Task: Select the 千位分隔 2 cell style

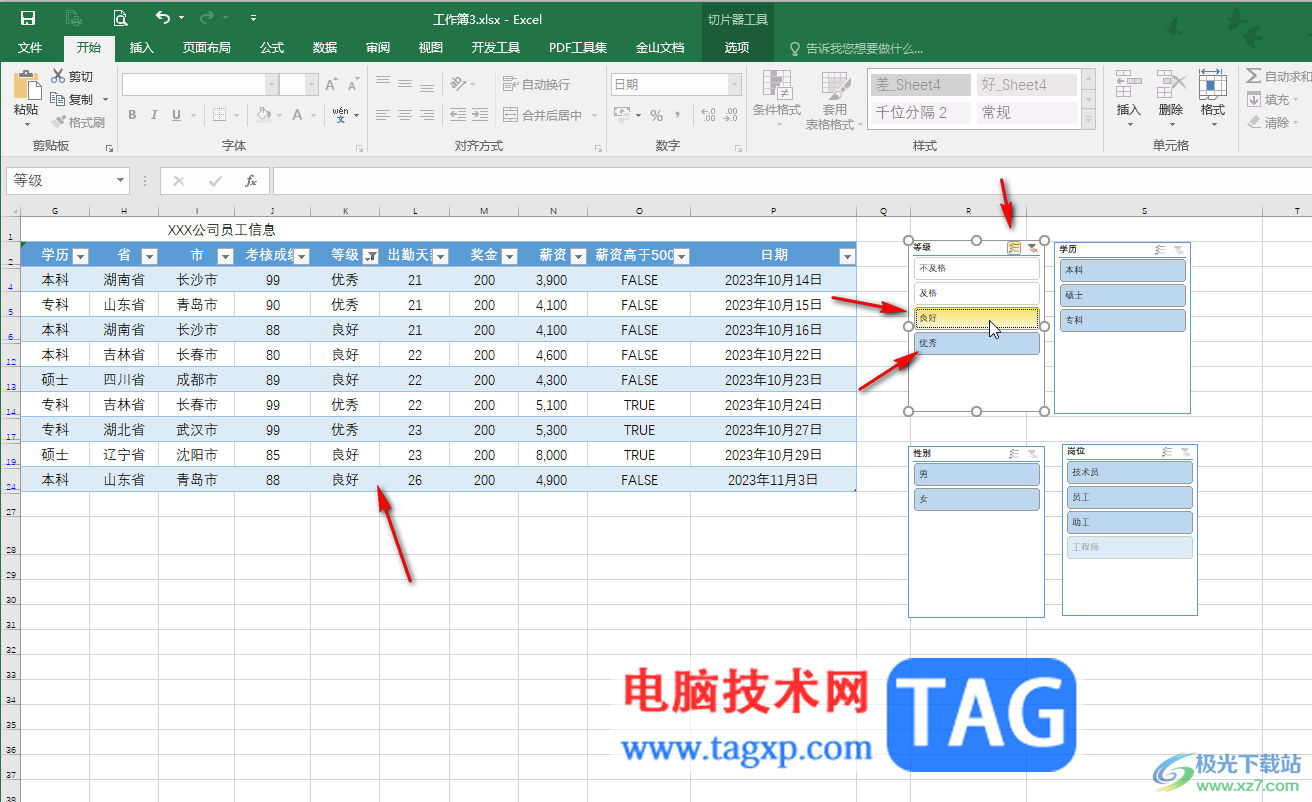Action: point(920,112)
